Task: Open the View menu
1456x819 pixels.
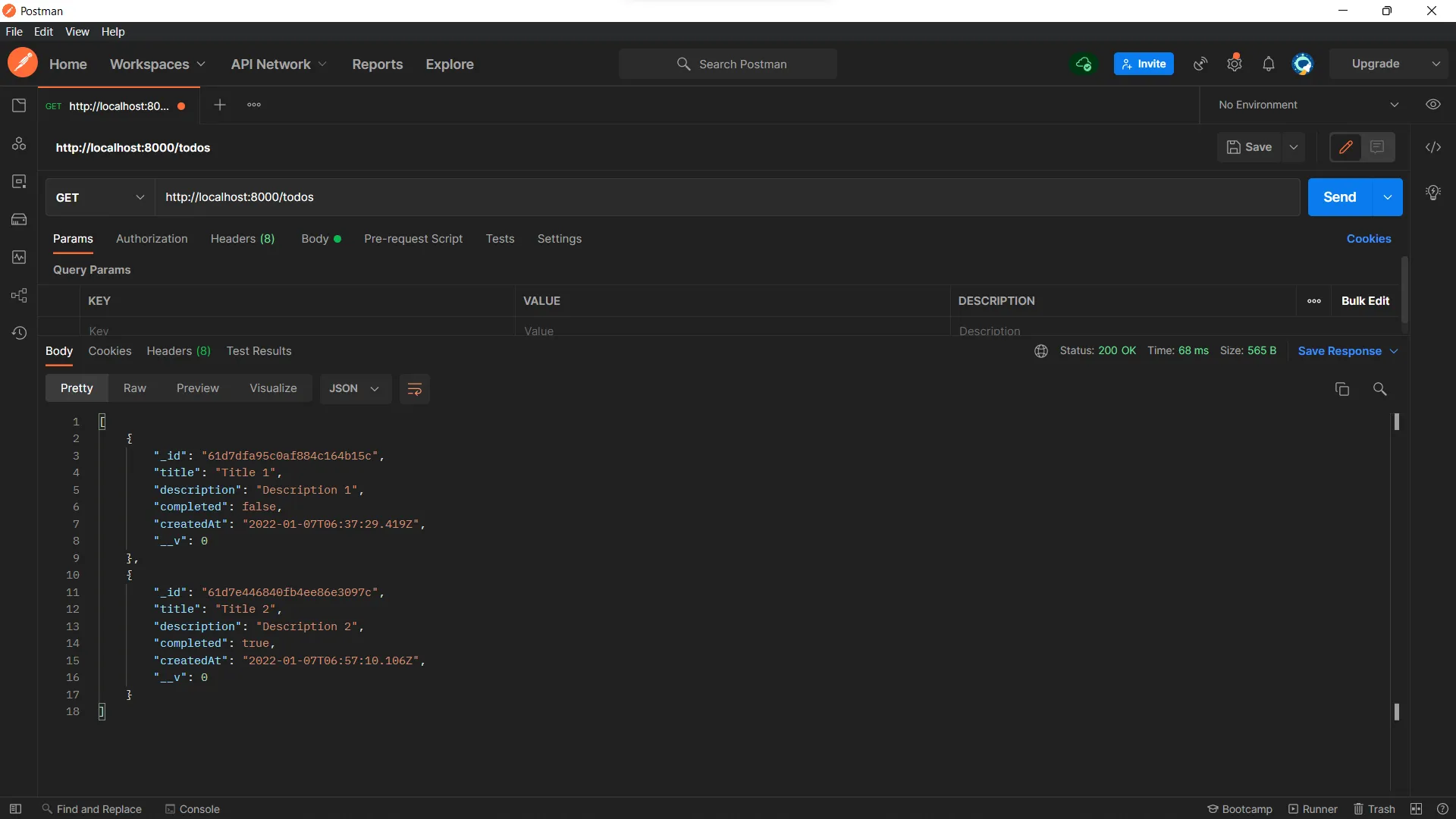Action: (77, 32)
